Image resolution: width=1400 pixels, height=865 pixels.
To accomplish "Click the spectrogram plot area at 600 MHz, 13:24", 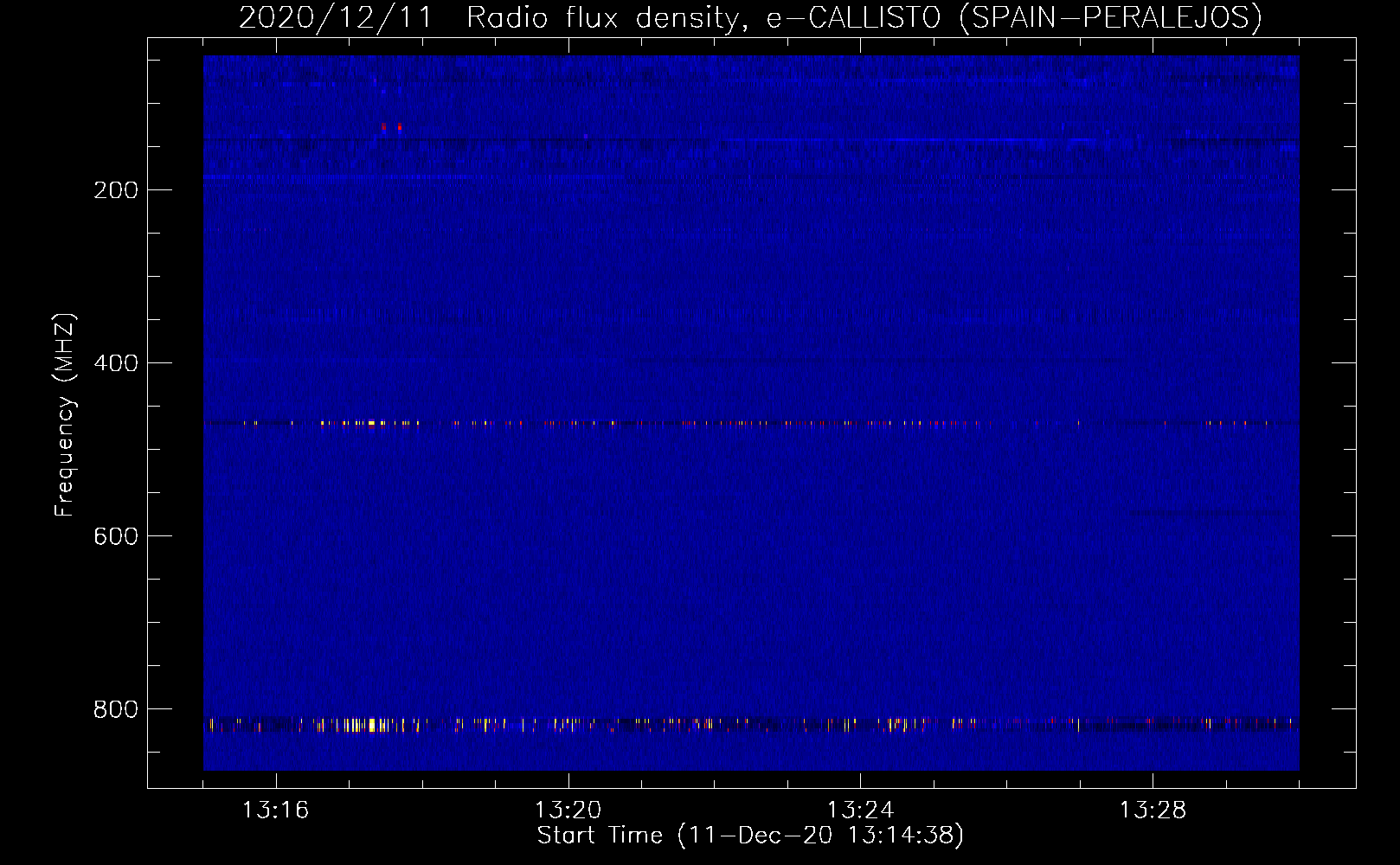I will tap(860, 535).
